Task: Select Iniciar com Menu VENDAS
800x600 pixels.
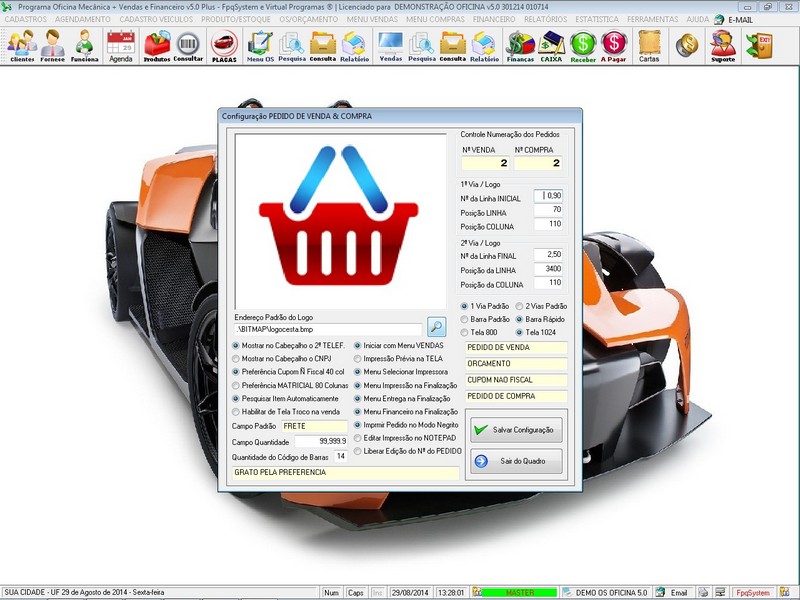Action: click(399, 345)
